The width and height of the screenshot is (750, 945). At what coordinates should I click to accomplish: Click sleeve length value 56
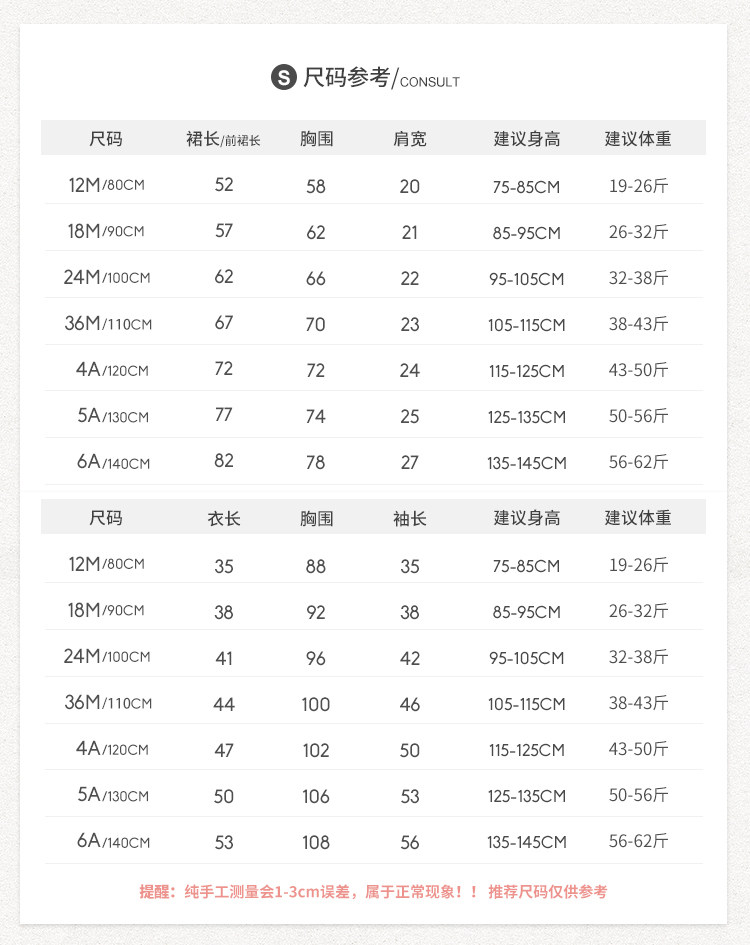410,842
